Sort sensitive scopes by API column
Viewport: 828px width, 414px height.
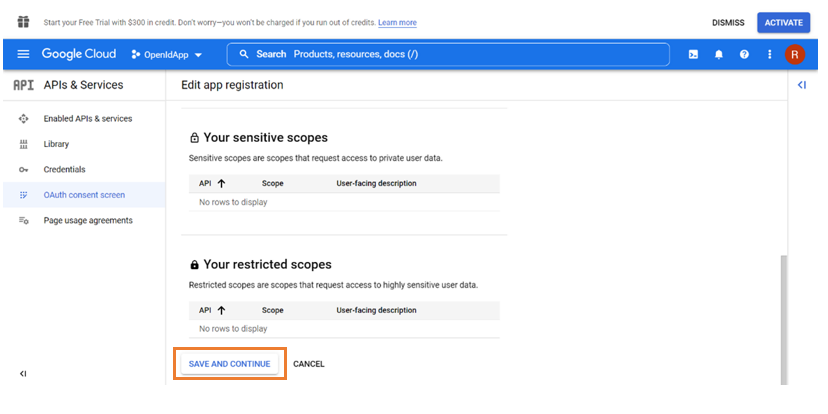[x=213, y=184]
